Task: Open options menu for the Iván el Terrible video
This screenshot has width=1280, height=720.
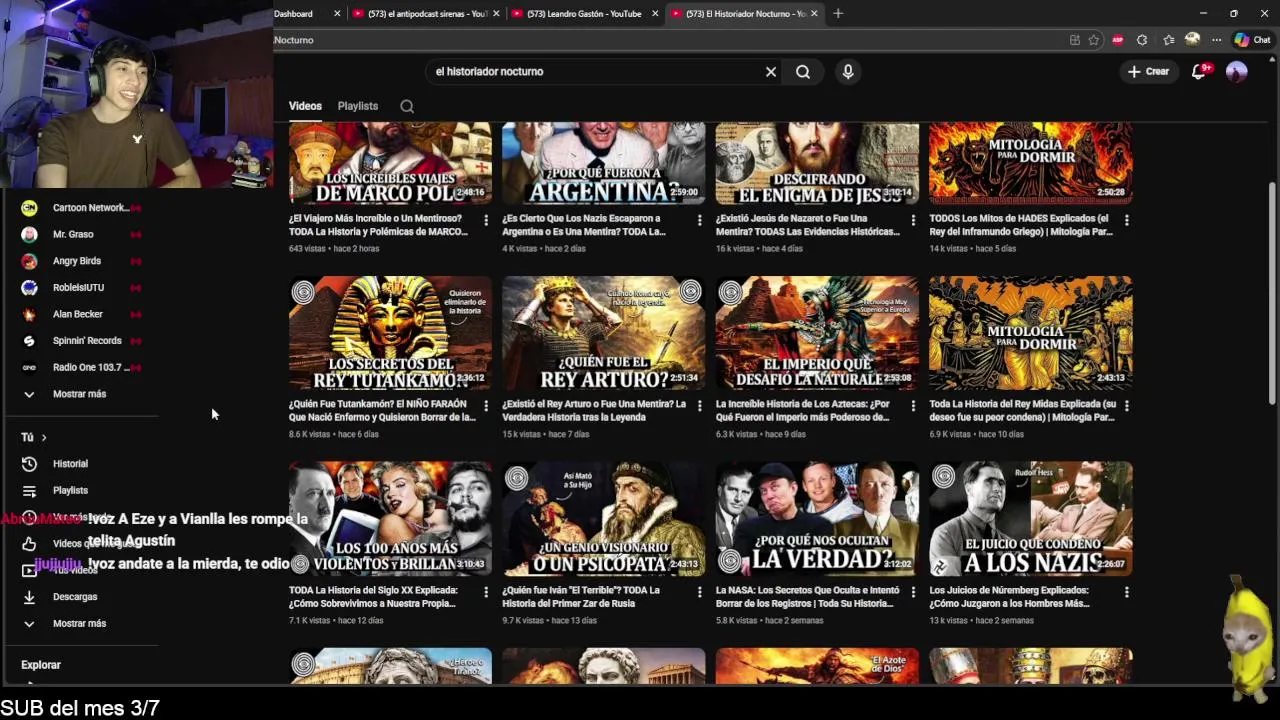Action: click(699, 592)
